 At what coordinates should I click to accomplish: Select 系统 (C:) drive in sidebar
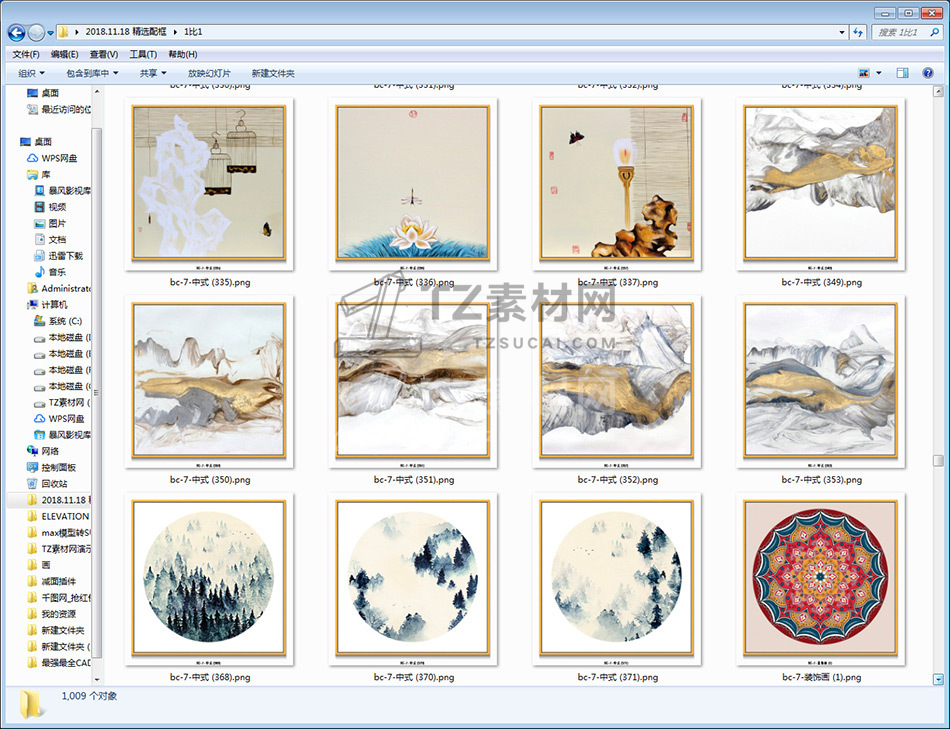[x=64, y=322]
